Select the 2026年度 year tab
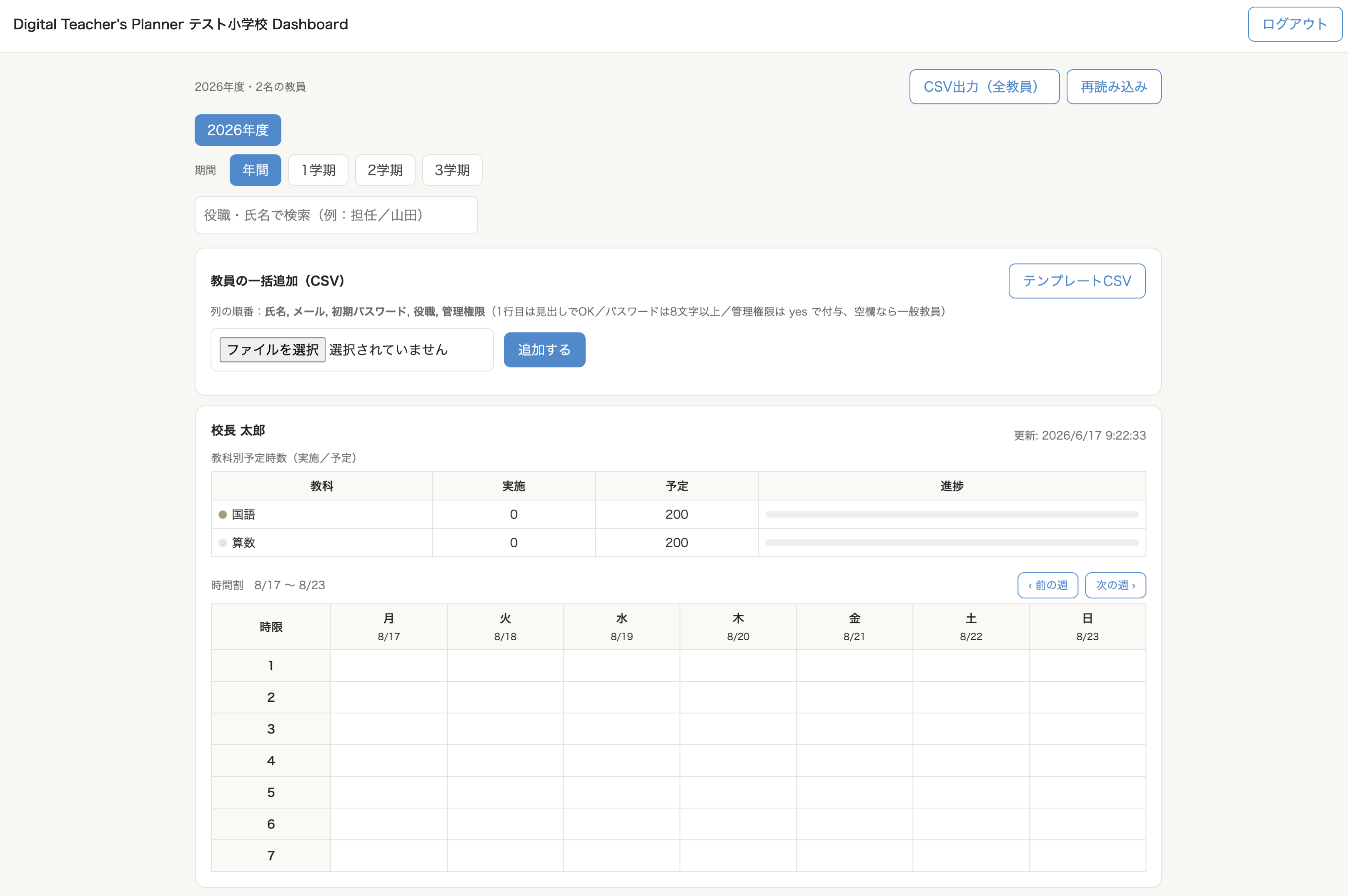Screen dimensions: 1348x896 click(x=238, y=130)
